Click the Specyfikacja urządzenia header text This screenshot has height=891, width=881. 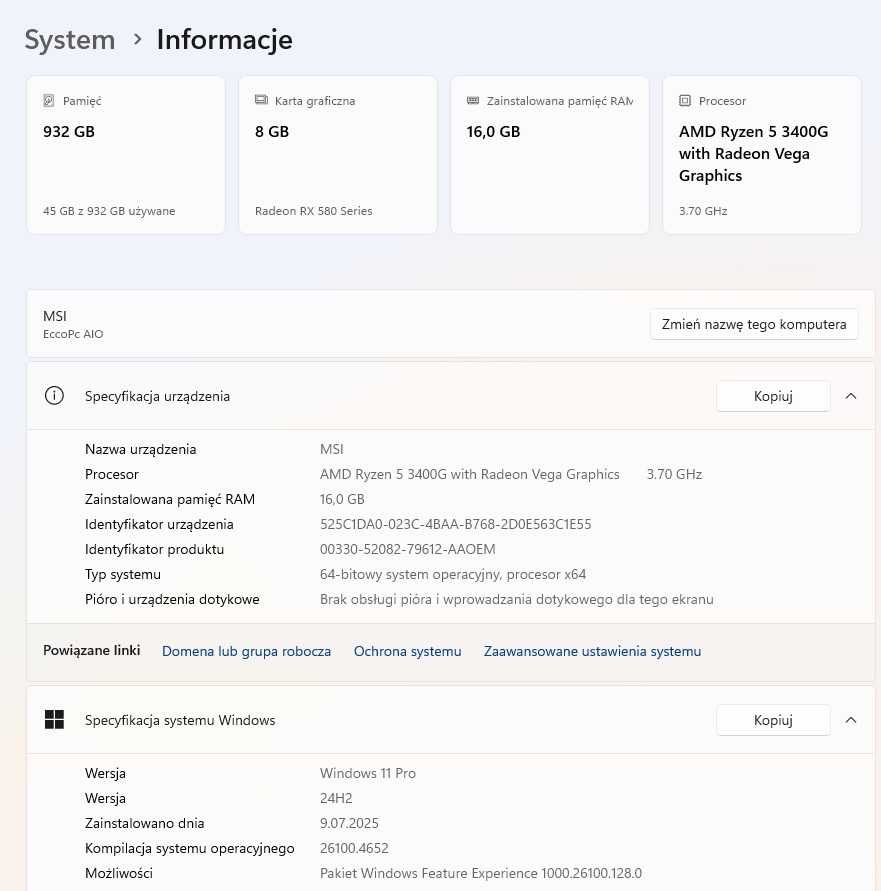click(157, 396)
